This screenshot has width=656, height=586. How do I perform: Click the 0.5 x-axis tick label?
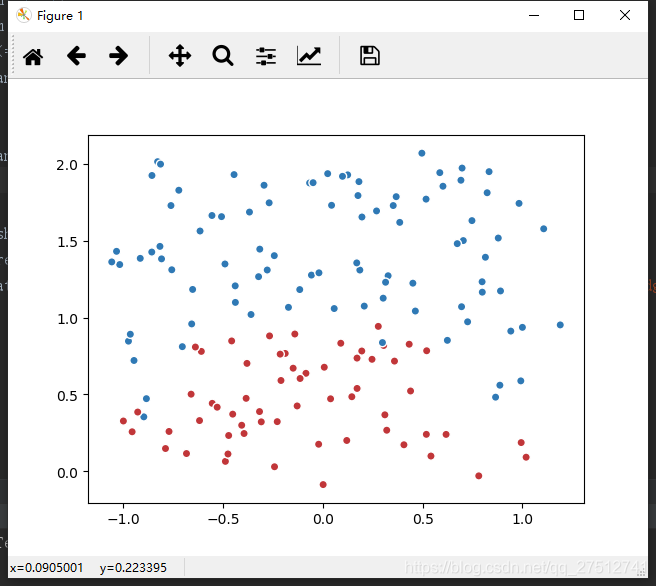(423, 519)
